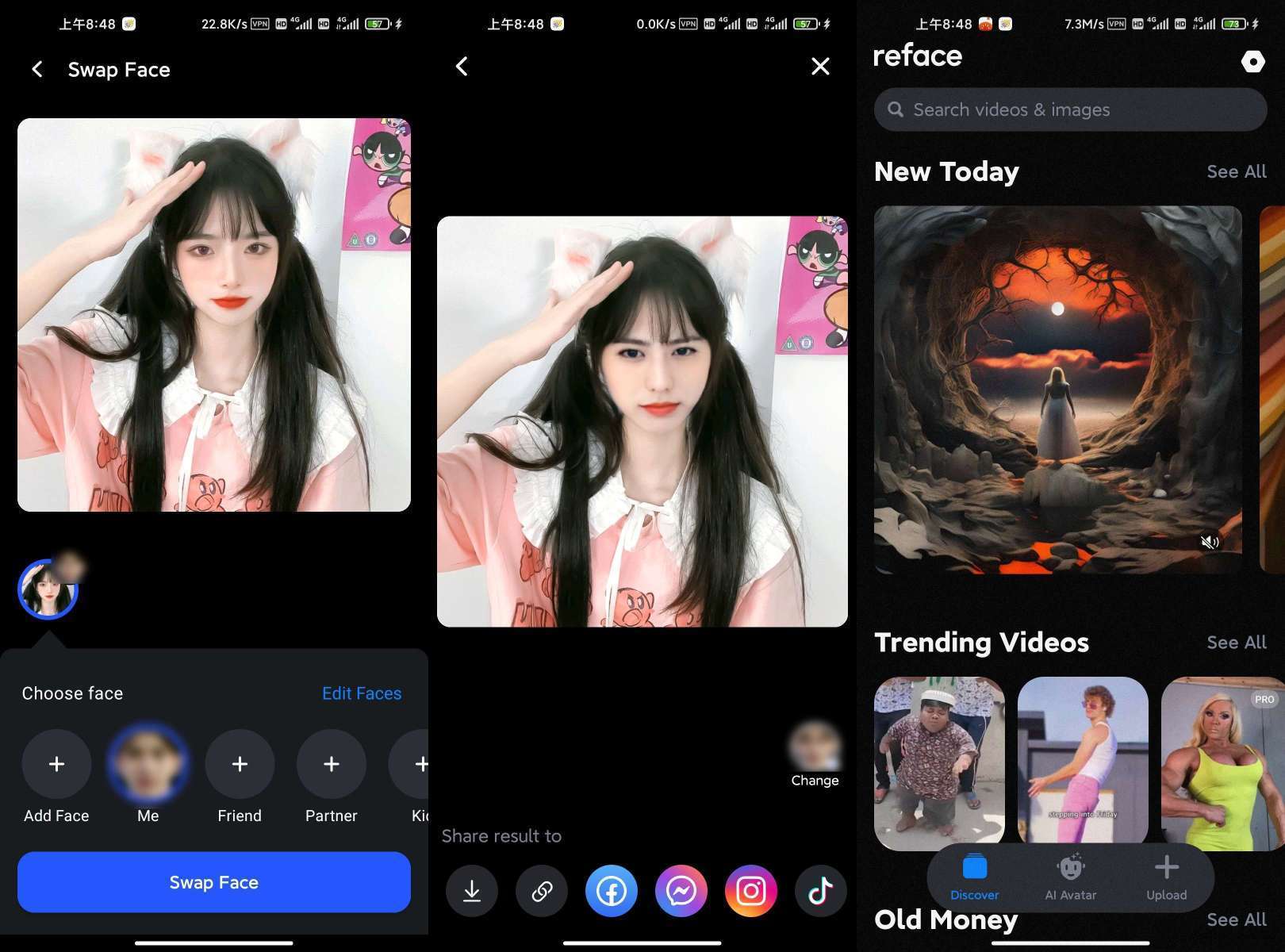See All in Old Money section
The image size is (1285, 952).
(x=1237, y=919)
